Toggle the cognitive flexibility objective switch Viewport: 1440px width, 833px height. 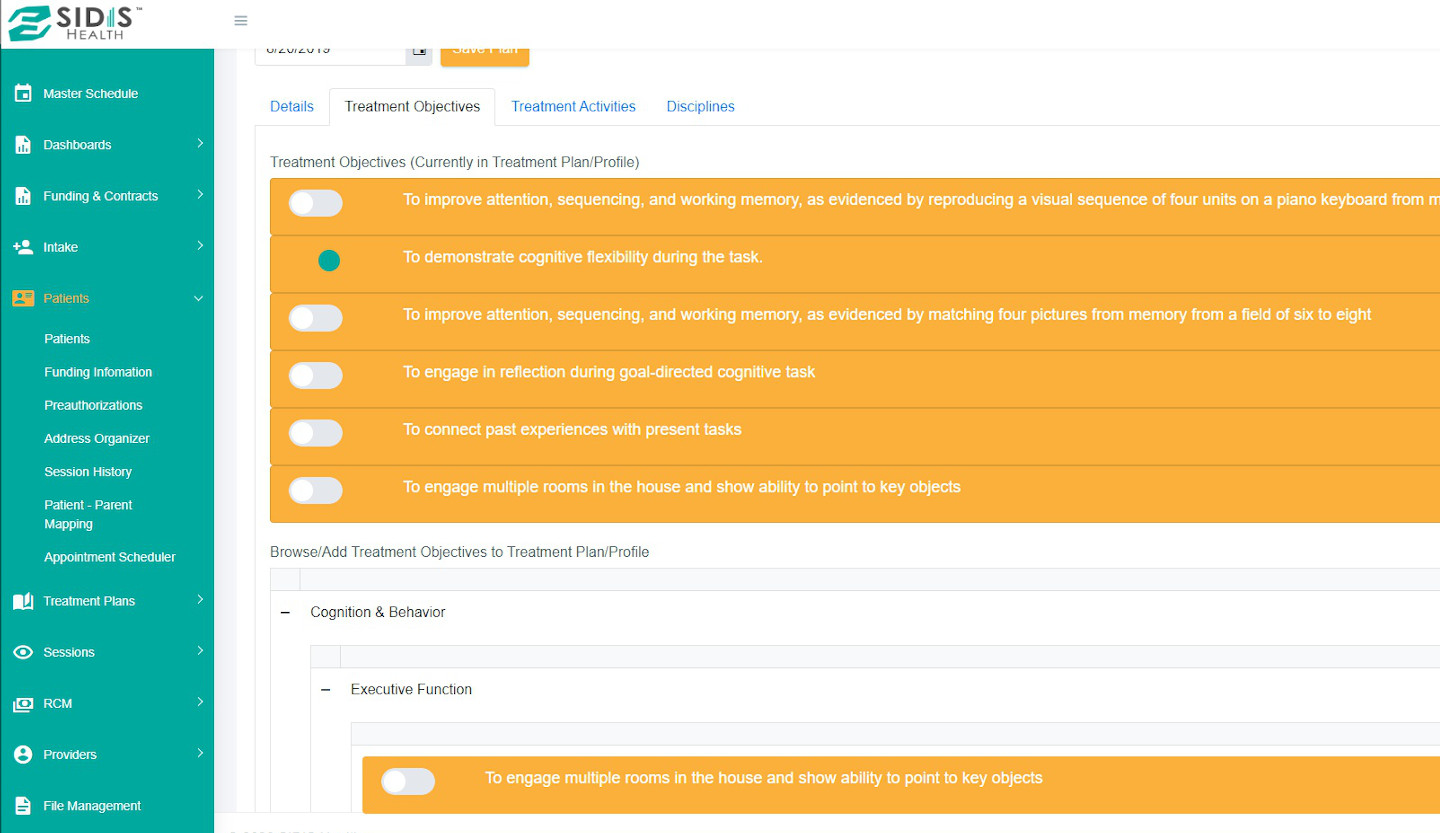(x=328, y=261)
